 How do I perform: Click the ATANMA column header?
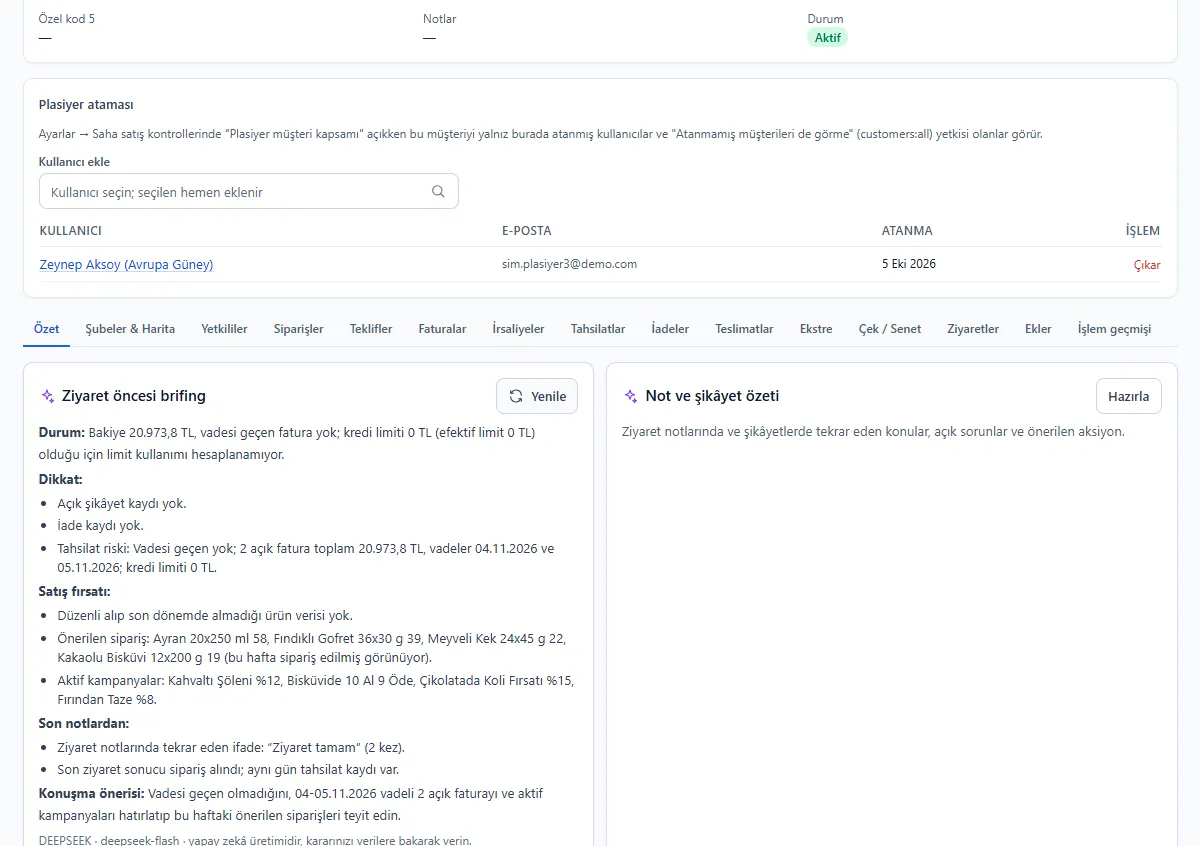tap(907, 231)
